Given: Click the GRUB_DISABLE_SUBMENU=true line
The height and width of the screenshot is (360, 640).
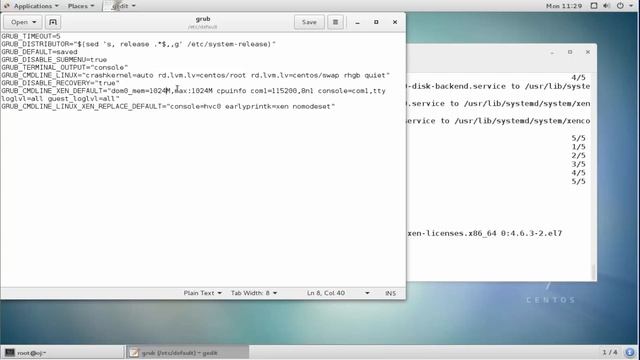Looking at the screenshot, I should tap(54, 60).
